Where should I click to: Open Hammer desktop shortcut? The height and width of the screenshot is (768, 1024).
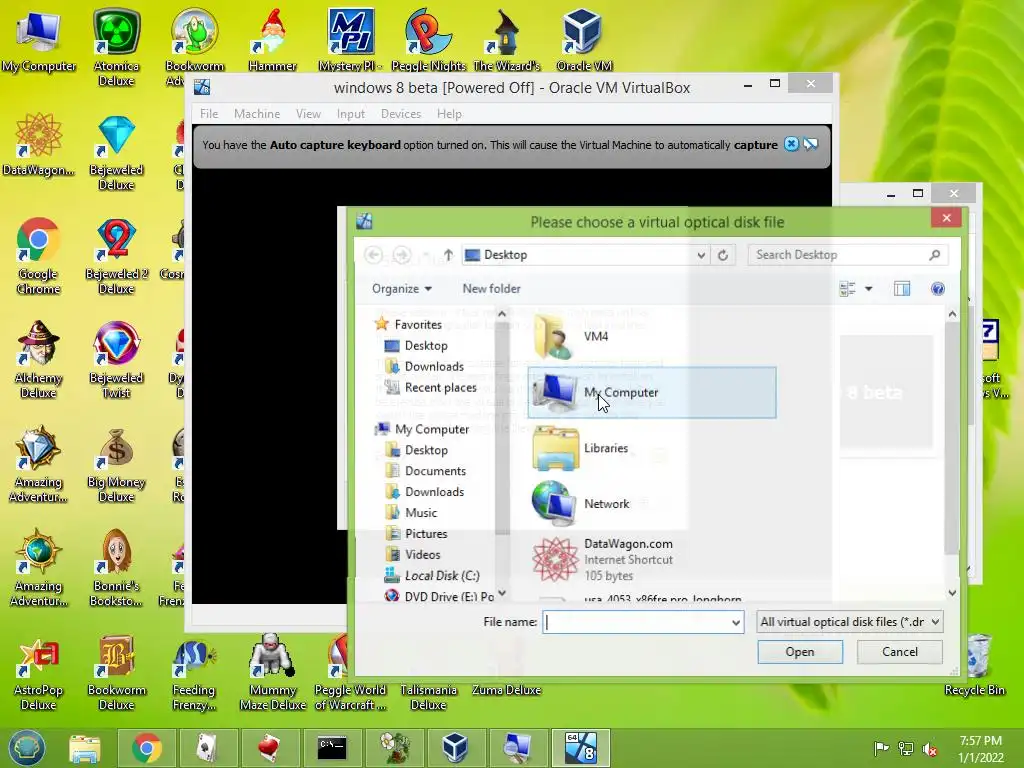272,40
